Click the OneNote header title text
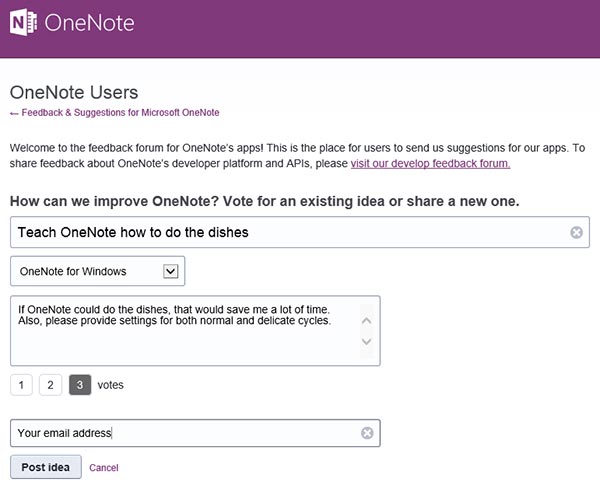This screenshot has height=489, width=600. pos(90,23)
